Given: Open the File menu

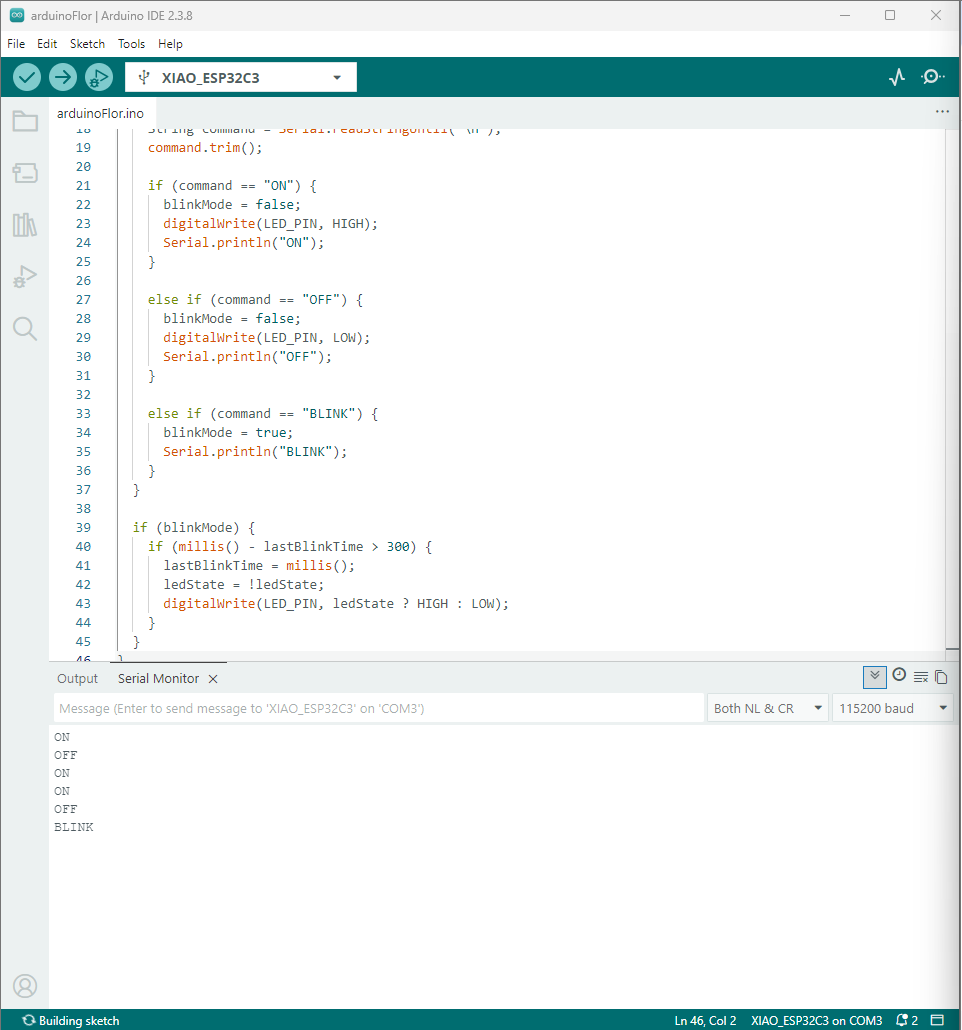Looking at the screenshot, I should tap(16, 44).
